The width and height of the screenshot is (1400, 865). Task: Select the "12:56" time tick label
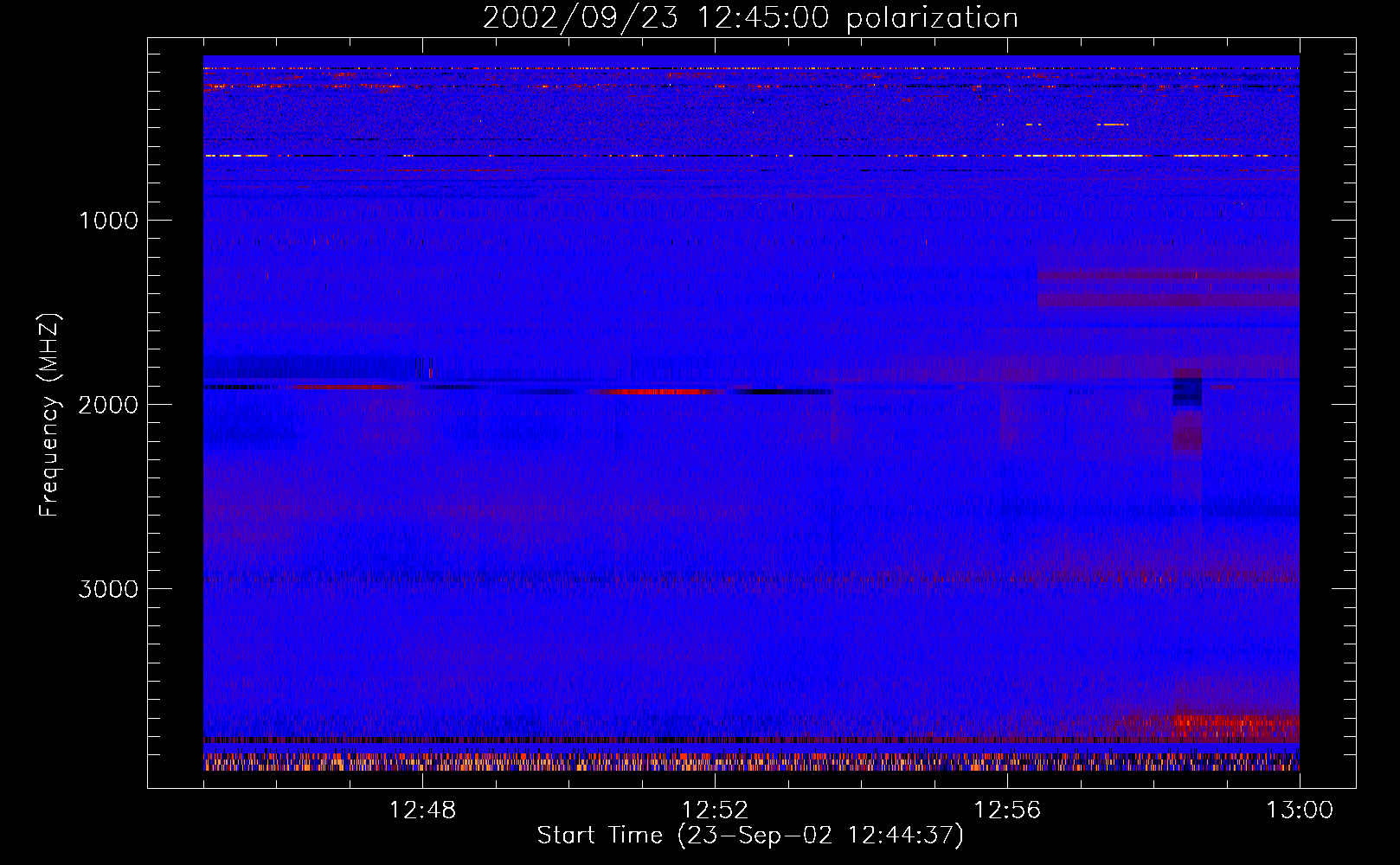point(1007,811)
